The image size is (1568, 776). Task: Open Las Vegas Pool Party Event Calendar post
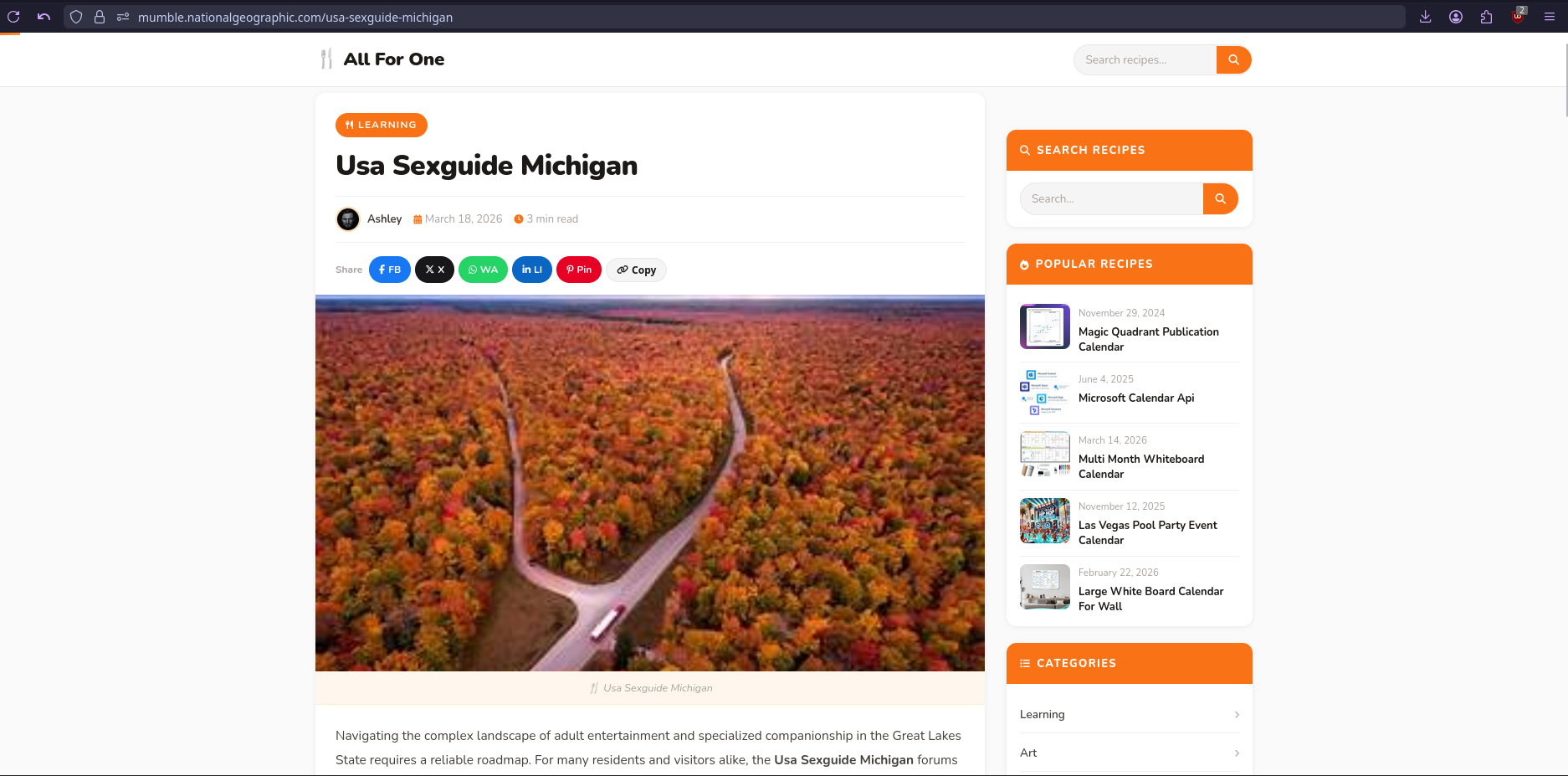(x=1148, y=532)
